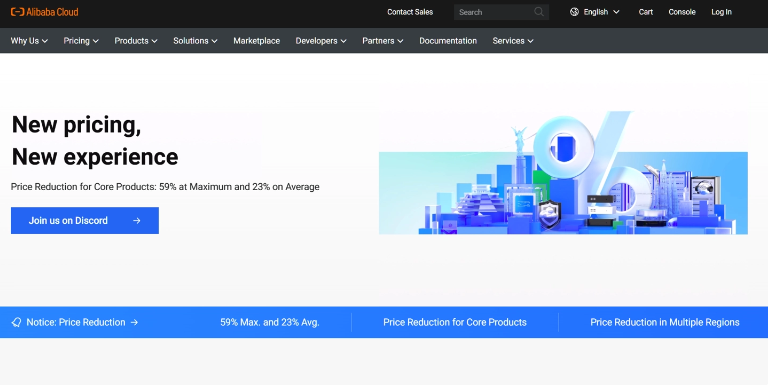Expand the Solutions menu
Viewport: 771px width, 385px height.
195,41
